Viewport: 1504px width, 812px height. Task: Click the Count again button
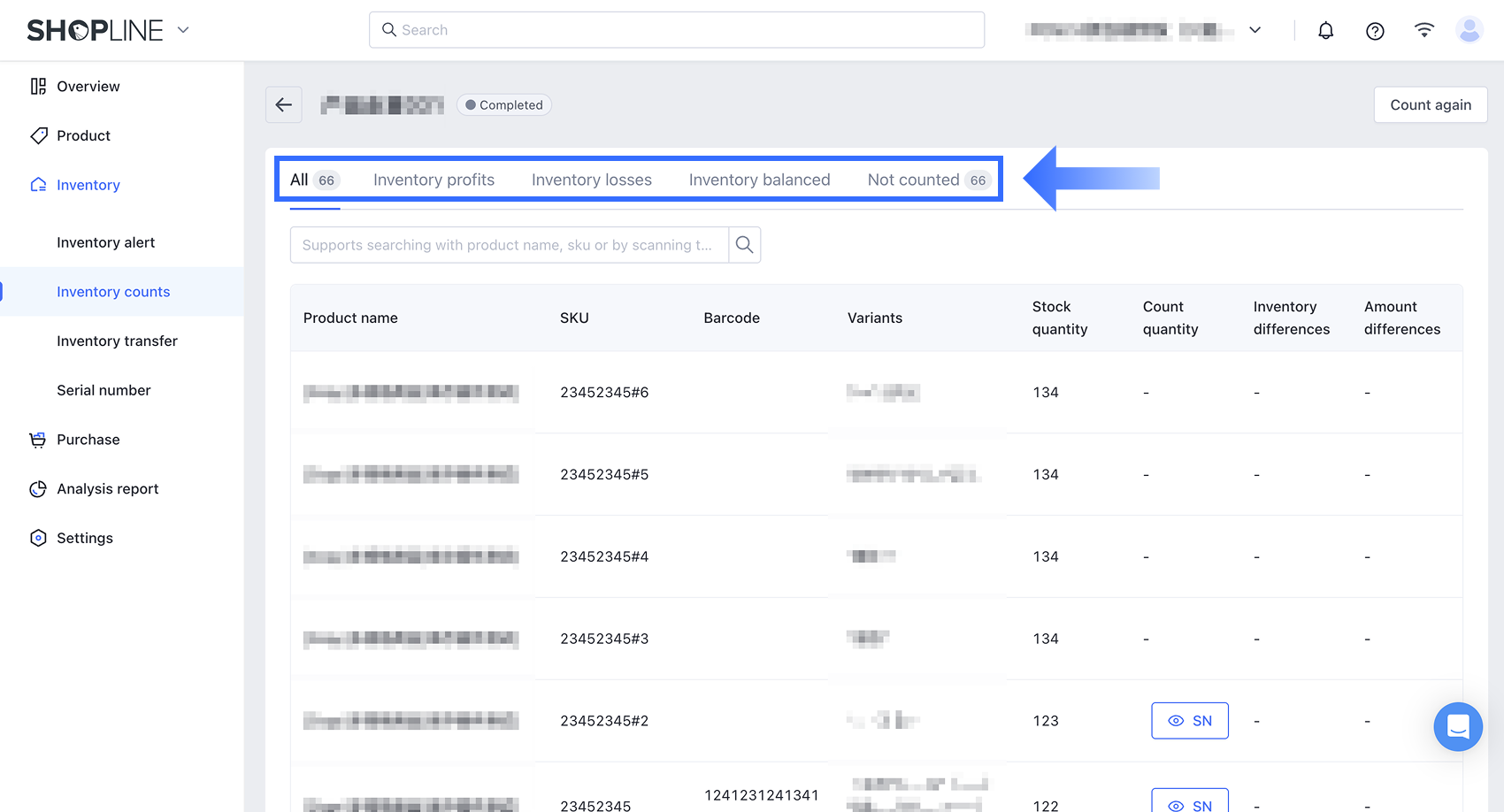pyautogui.click(x=1430, y=104)
